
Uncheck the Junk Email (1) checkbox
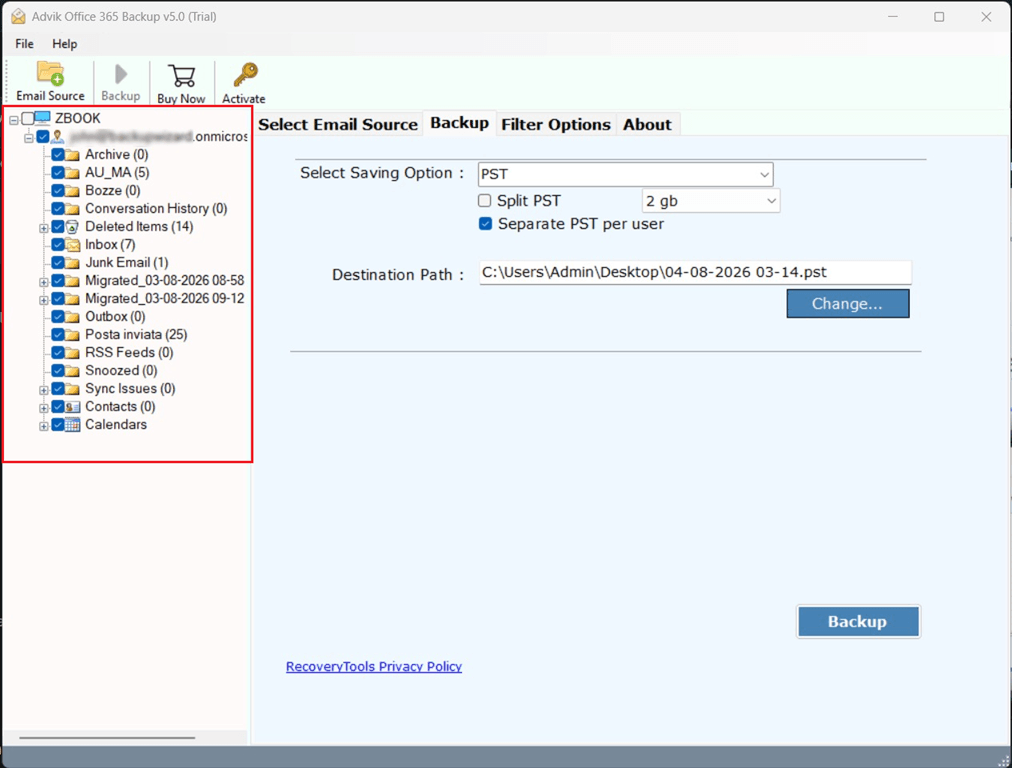click(x=57, y=263)
